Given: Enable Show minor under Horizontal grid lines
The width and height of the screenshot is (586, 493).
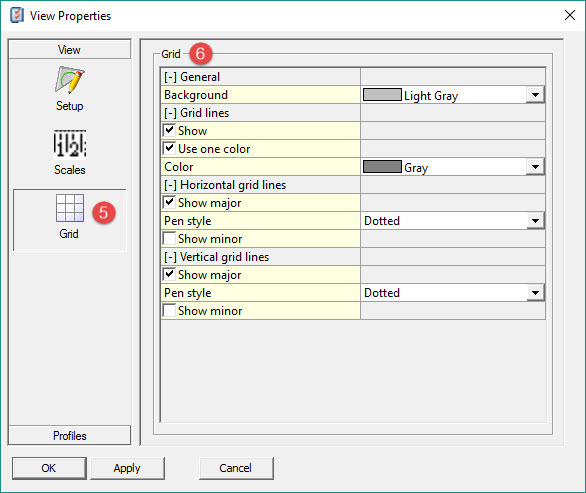Looking at the screenshot, I should click(169, 238).
